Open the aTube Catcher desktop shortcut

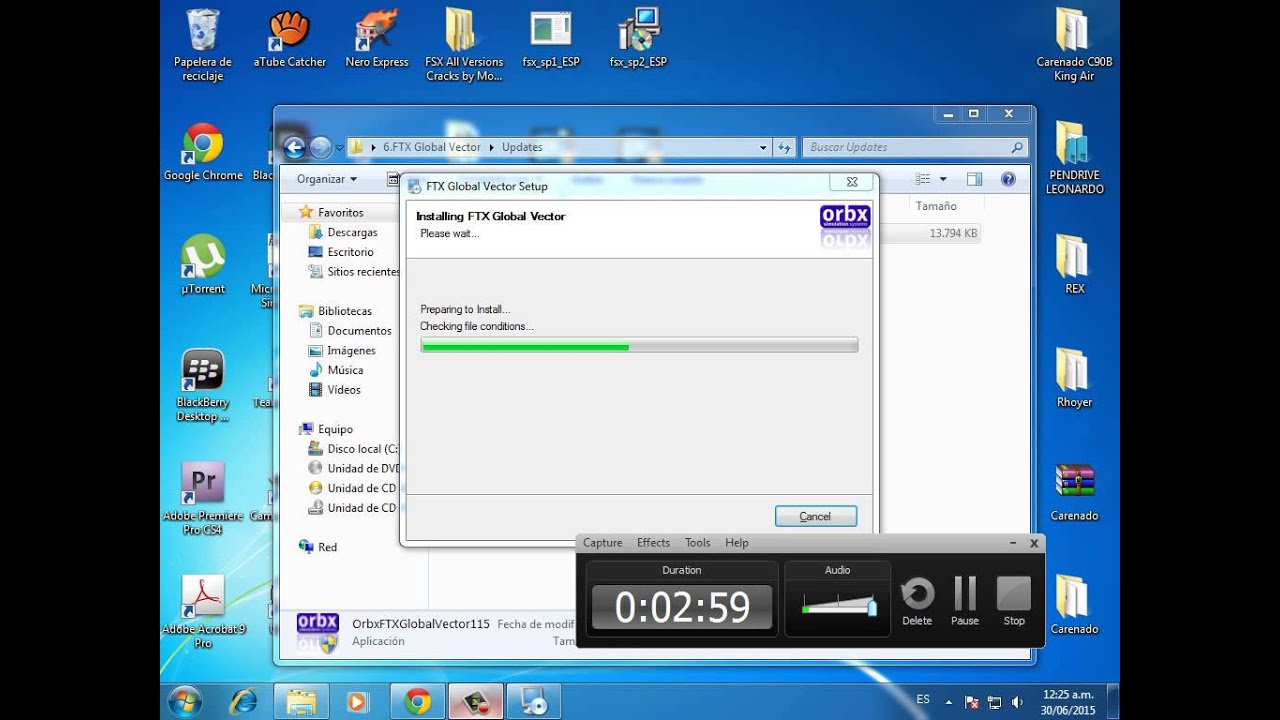(x=289, y=40)
